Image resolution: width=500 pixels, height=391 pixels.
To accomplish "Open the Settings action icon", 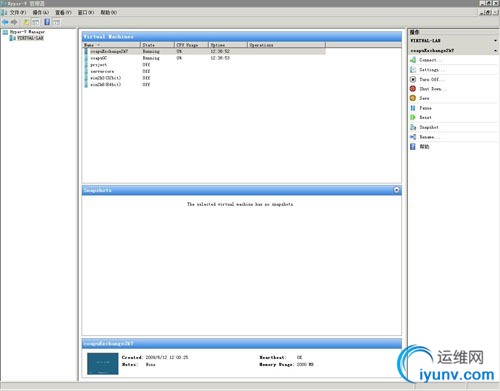I will (413, 70).
